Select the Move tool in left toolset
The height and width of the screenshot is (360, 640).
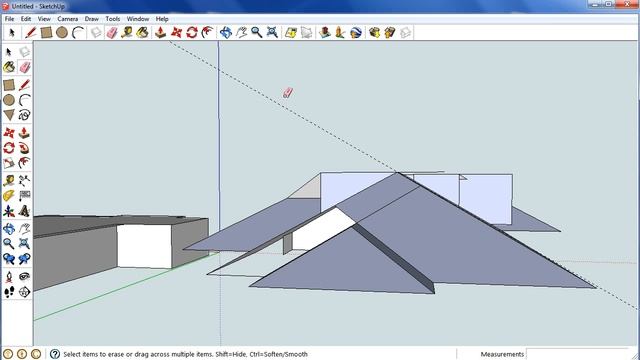click(x=9, y=133)
